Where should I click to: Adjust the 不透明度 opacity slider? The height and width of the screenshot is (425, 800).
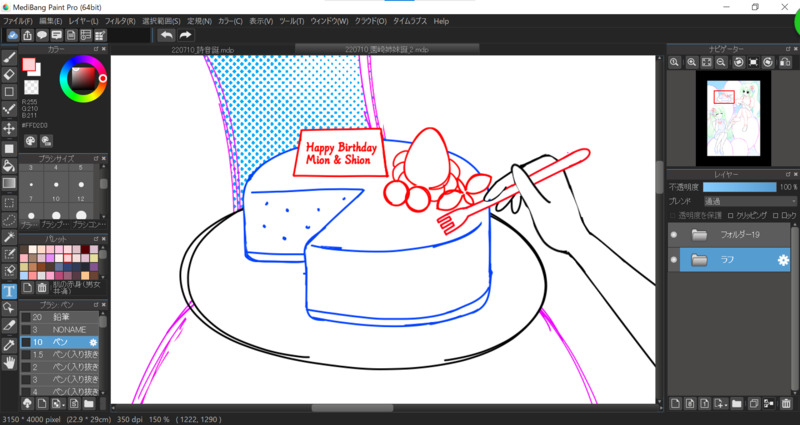point(739,187)
